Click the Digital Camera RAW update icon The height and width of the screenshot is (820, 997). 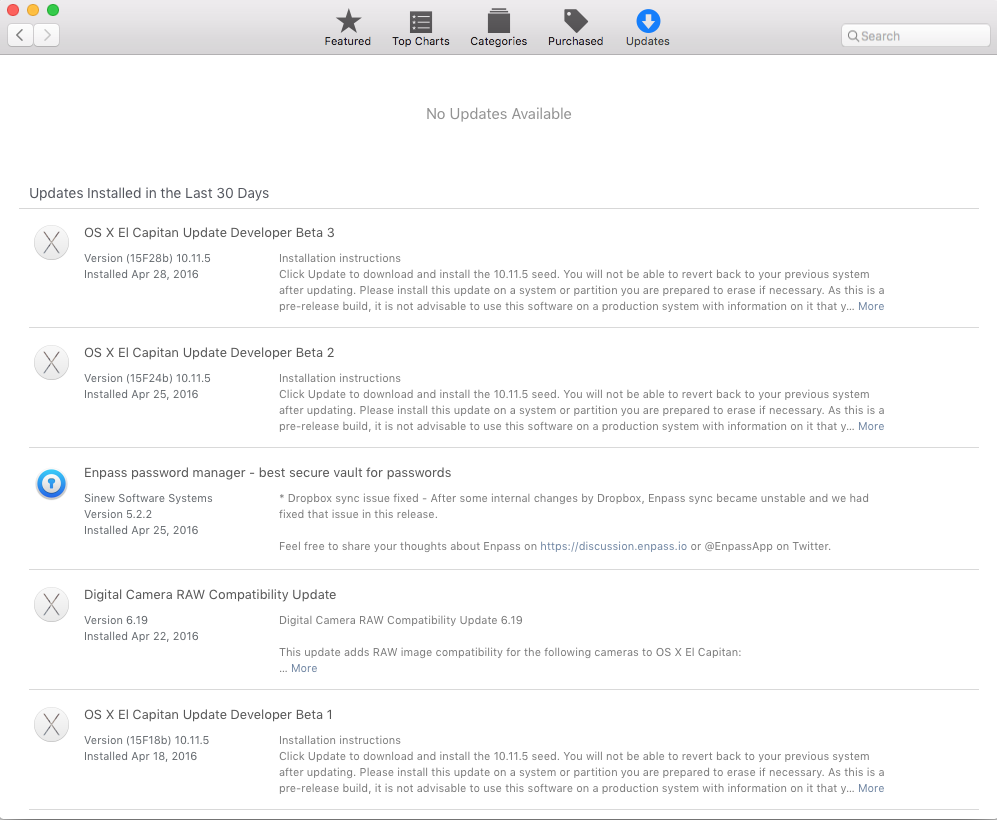52,605
